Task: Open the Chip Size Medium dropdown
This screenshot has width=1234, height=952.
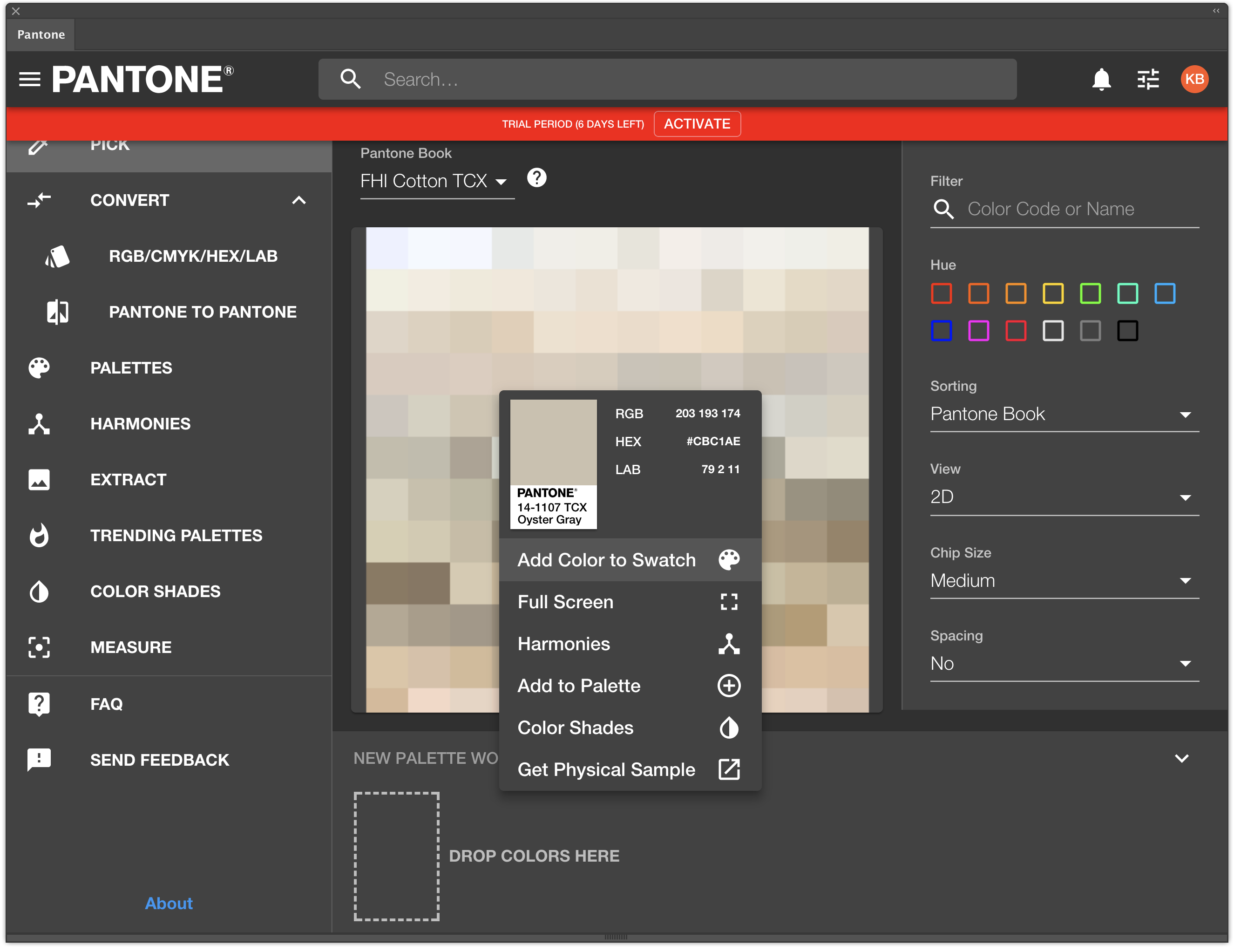Action: 1064,581
